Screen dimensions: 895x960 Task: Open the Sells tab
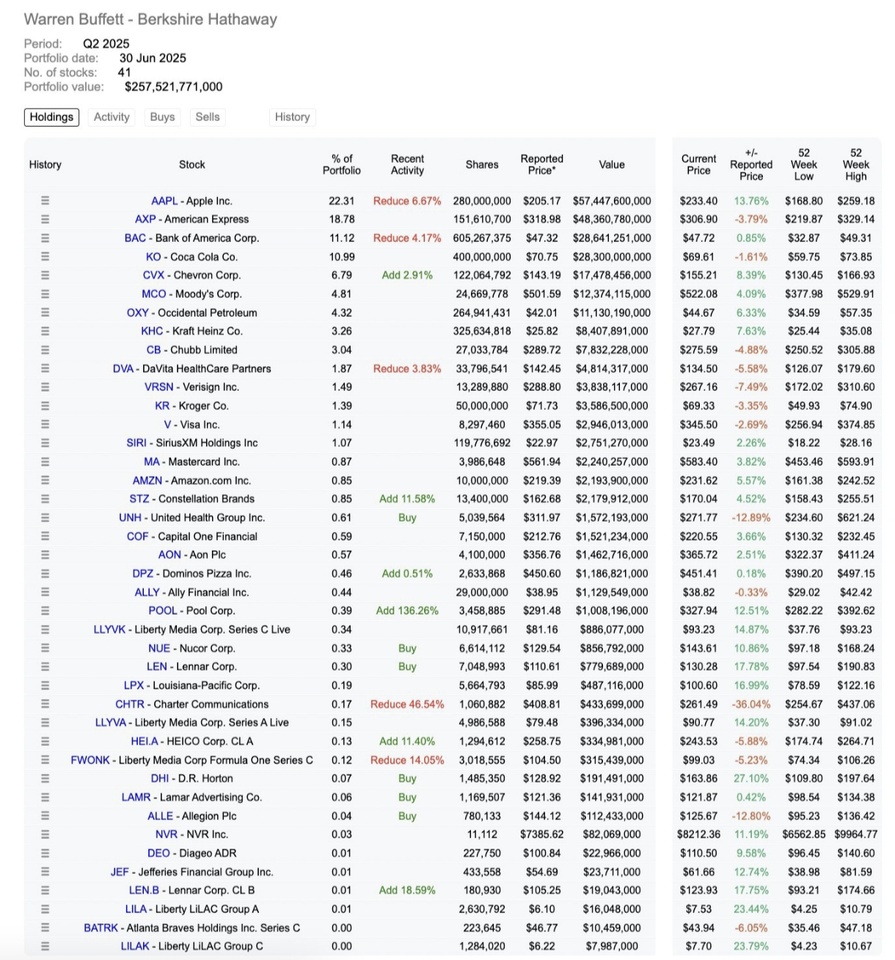tap(208, 117)
